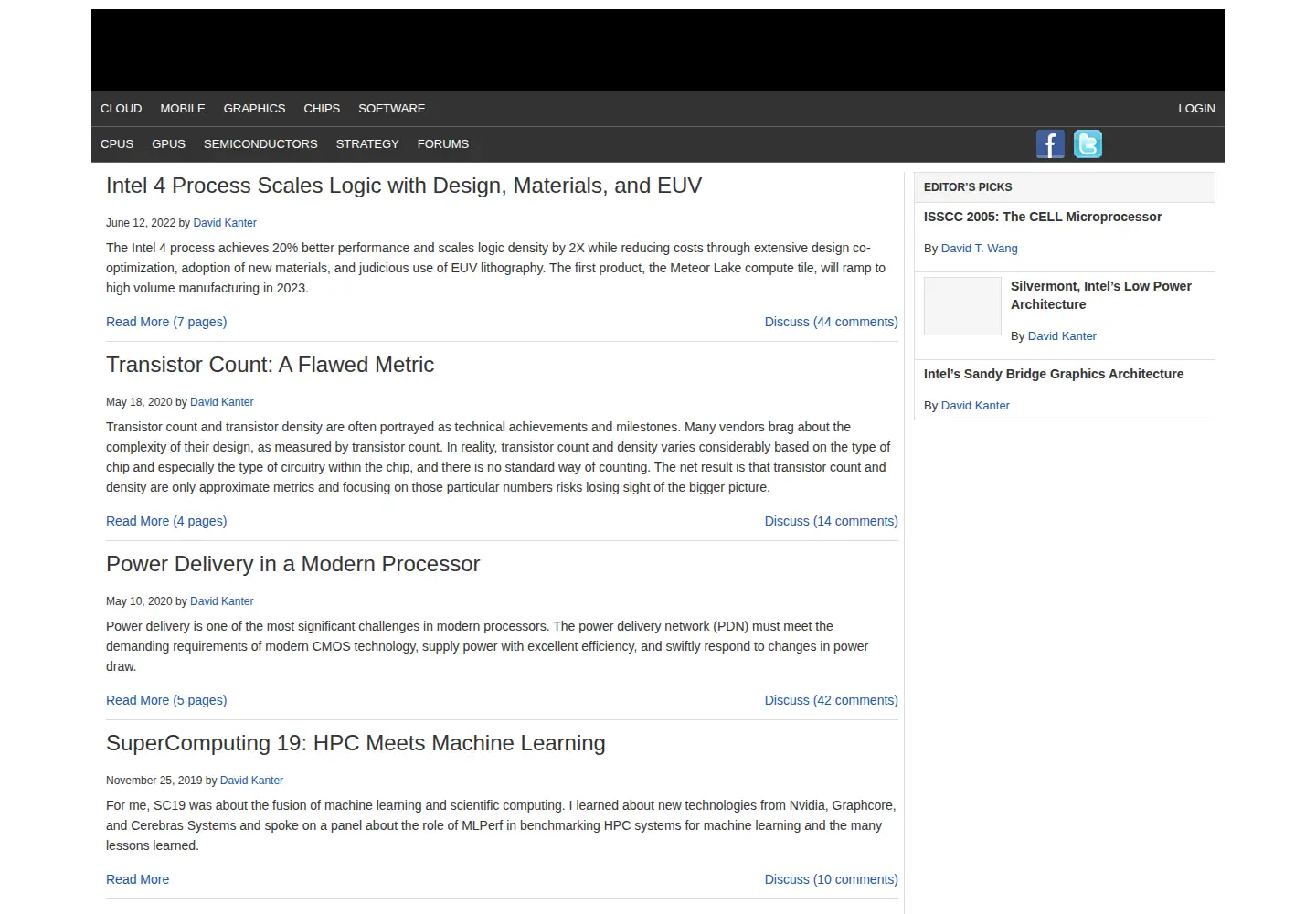Viewport: 1316px width, 914px height.
Task: Click David Kanter on the May 18, 2020 article
Action: tap(222, 402)
